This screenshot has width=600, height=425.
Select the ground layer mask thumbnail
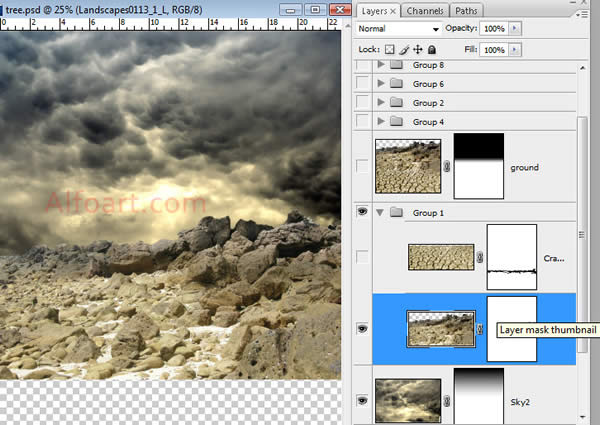click(x=479, y=164)
